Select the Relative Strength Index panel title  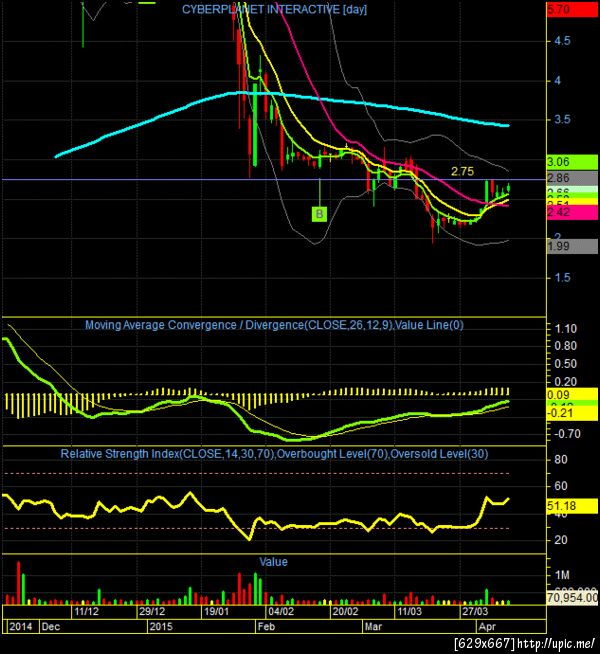click(x=274, y=454)
